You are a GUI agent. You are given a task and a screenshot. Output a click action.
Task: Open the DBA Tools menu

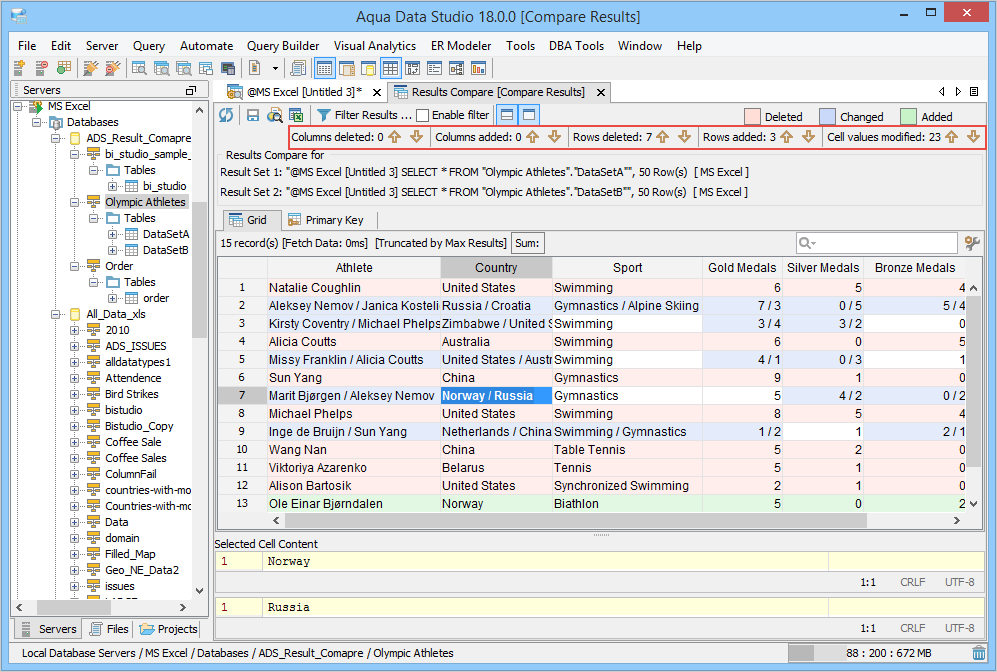pos(576,46)
